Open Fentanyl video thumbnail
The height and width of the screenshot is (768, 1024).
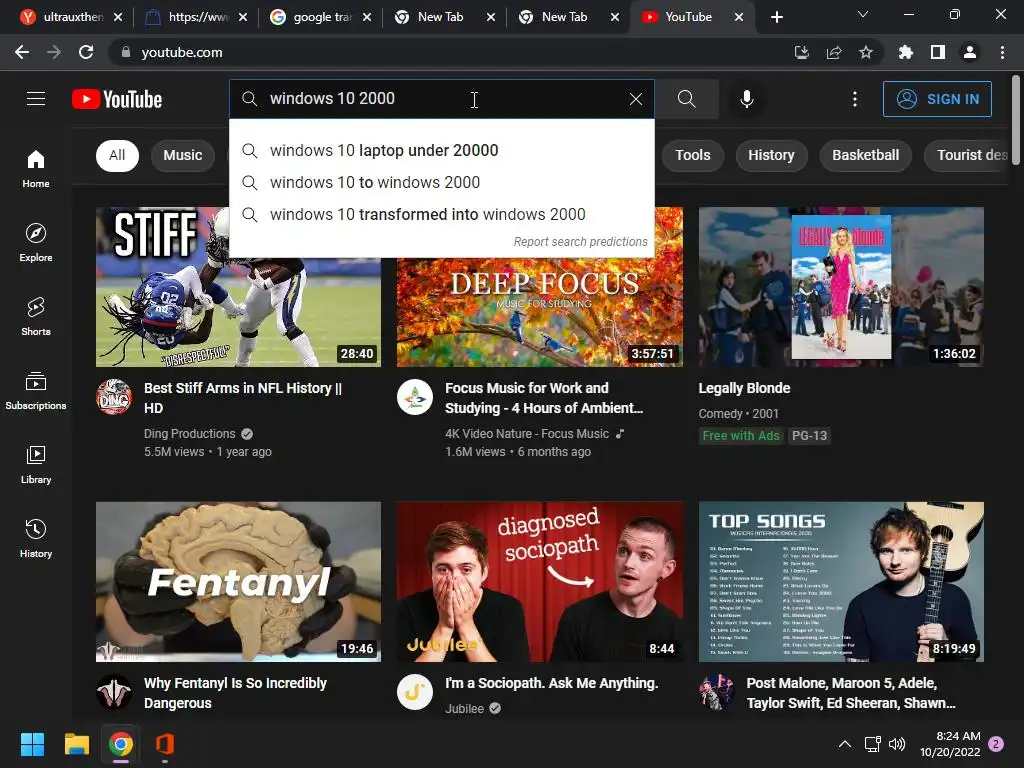coord(238,582)
